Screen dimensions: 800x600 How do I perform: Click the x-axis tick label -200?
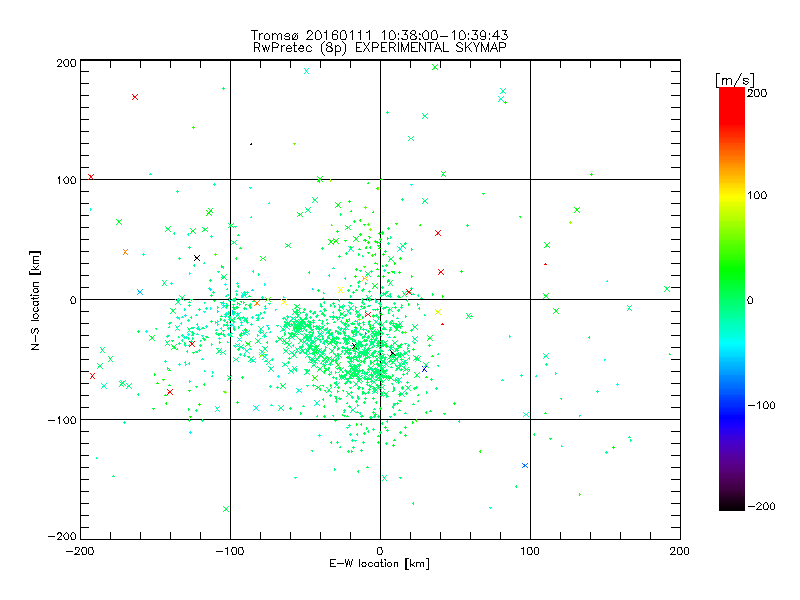[x=80, y=551]
